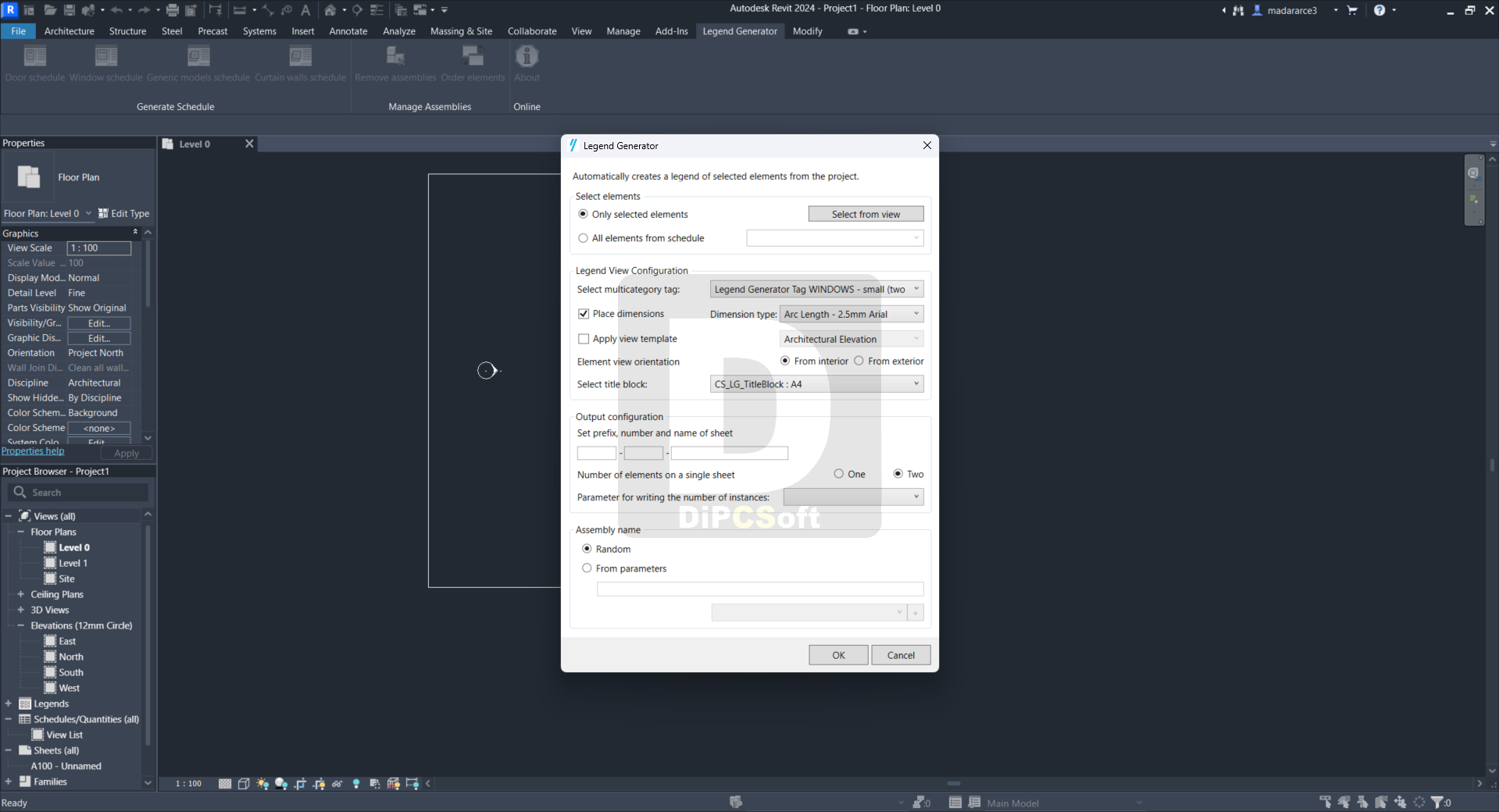Click Reveal Hidden Elements lightbulb icon
Screen dimensions: 1500x812
point(356,783)
